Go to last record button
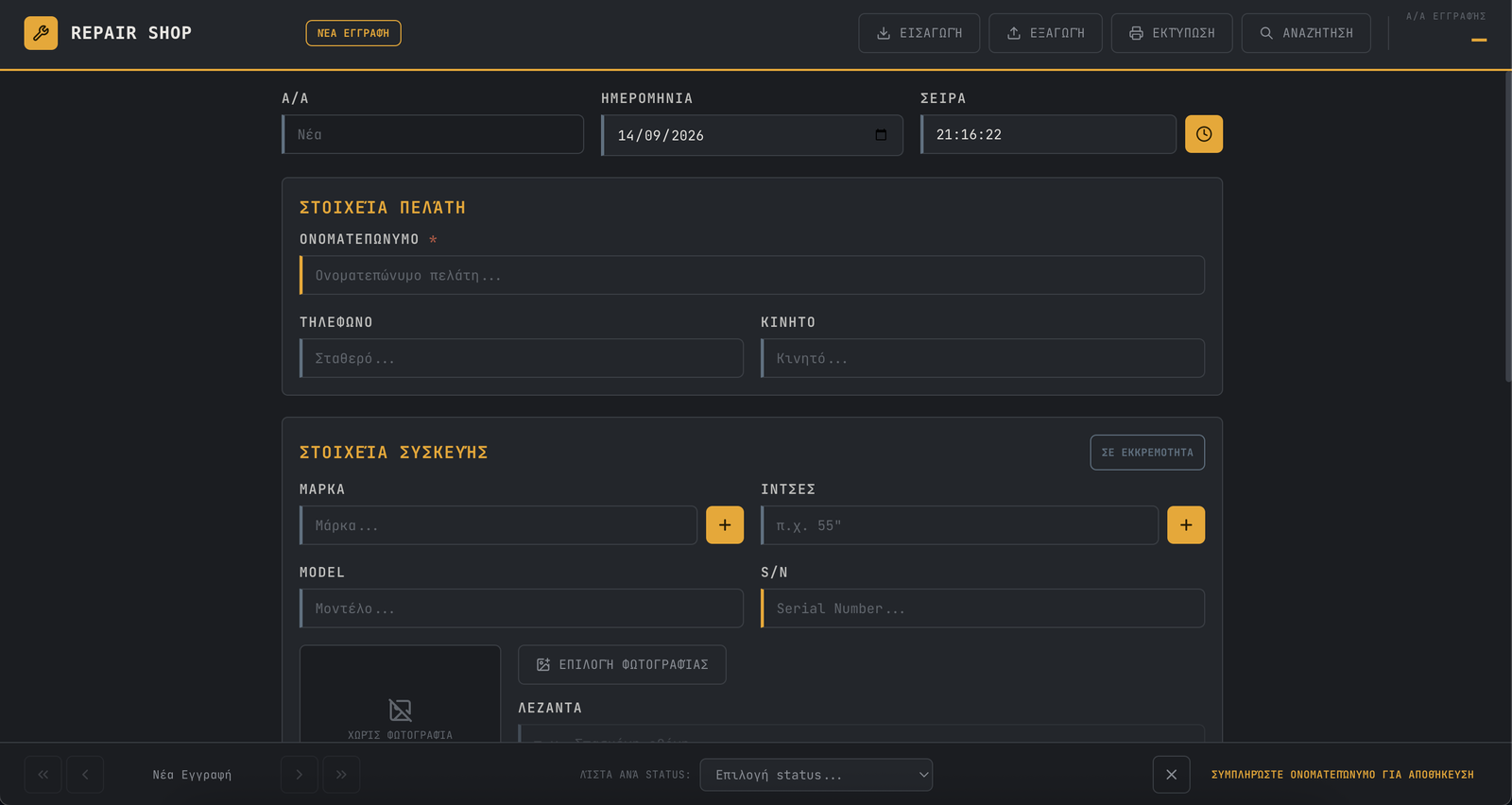Screen dimensions: 1512x805 pyautogui.click(x=341, y=775)
